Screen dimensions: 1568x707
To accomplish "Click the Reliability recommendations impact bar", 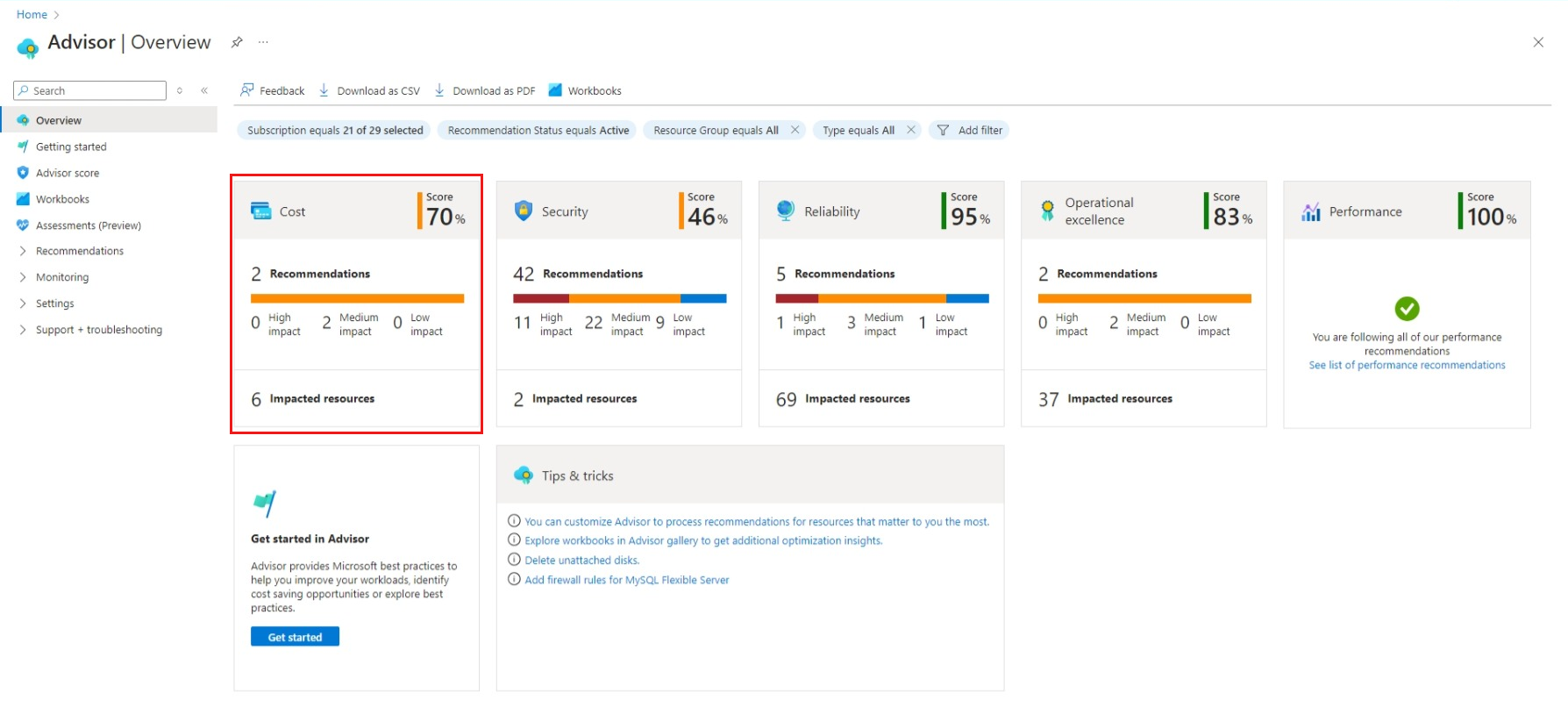I will 881,298.
